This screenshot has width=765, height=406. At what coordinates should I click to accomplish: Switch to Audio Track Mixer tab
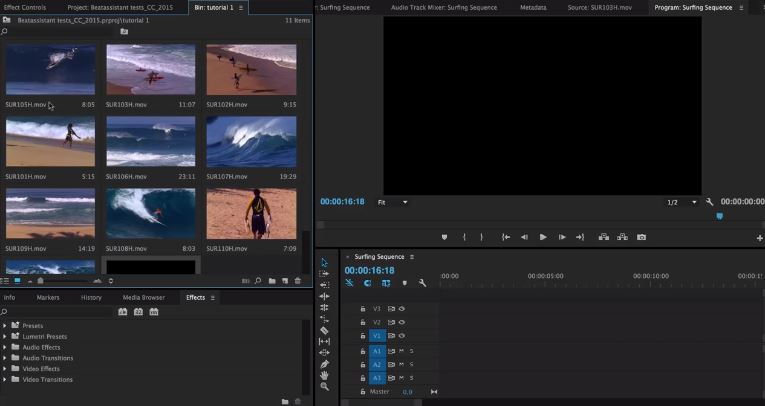(x=444, y=7)
